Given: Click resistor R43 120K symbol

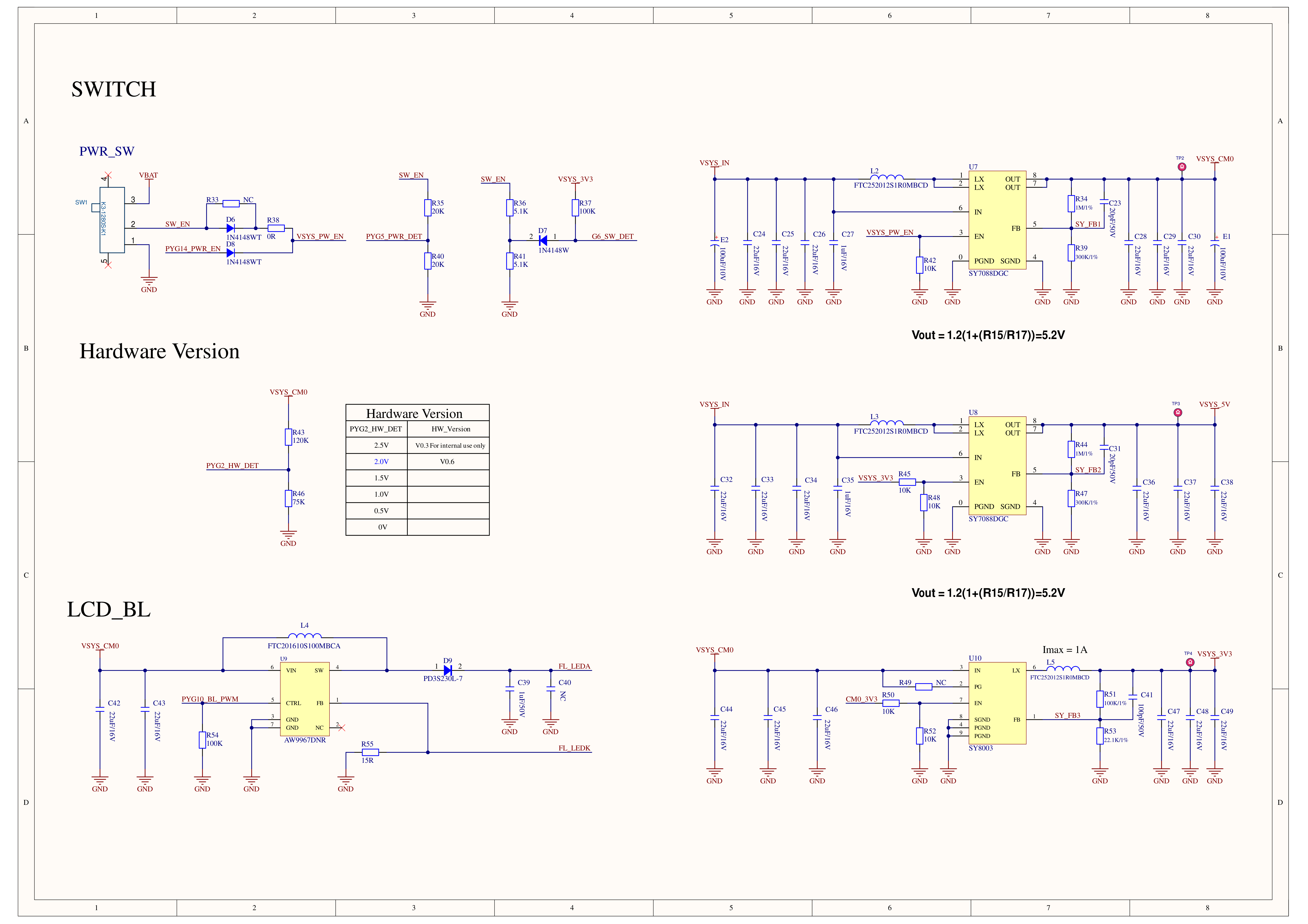Looking at the screenshot, I should point(288,437).
